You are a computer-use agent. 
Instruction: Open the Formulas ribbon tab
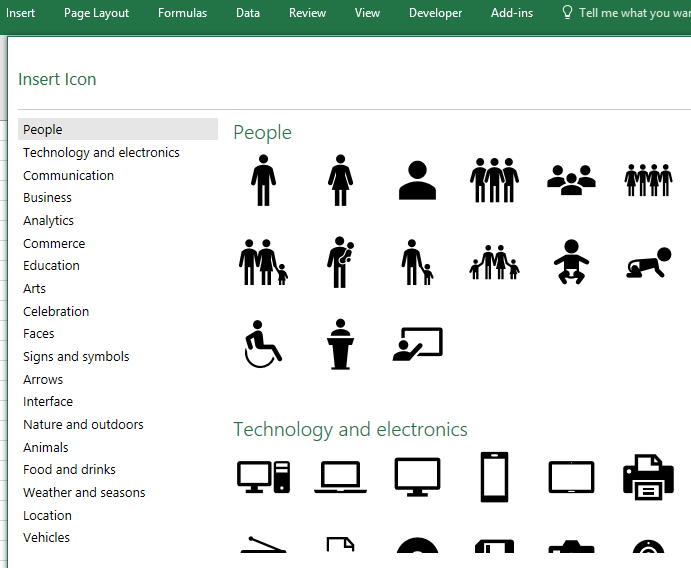[x=182, y=13]
